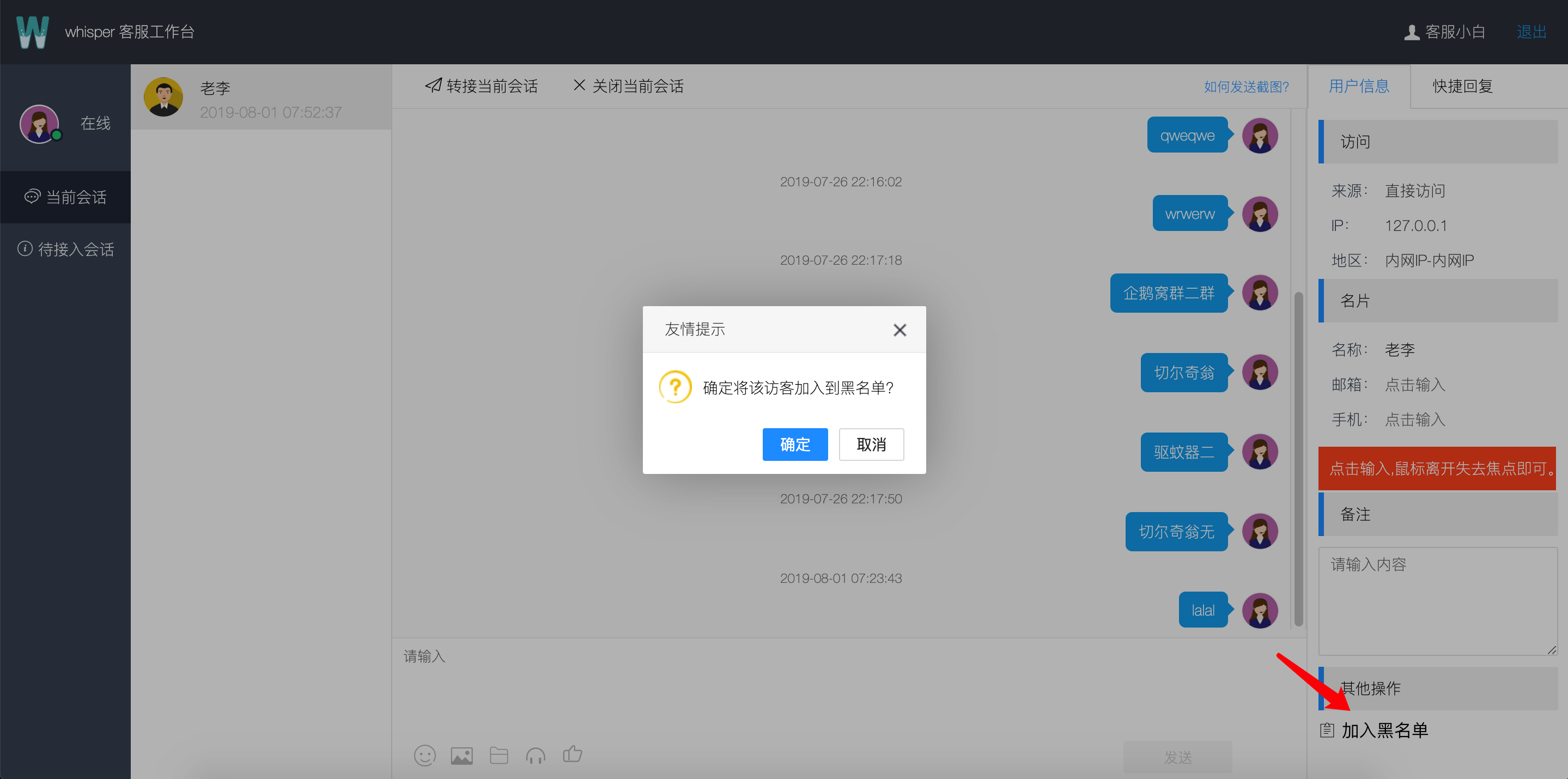Select 老李's avatar in conversation list

[163, 96]
